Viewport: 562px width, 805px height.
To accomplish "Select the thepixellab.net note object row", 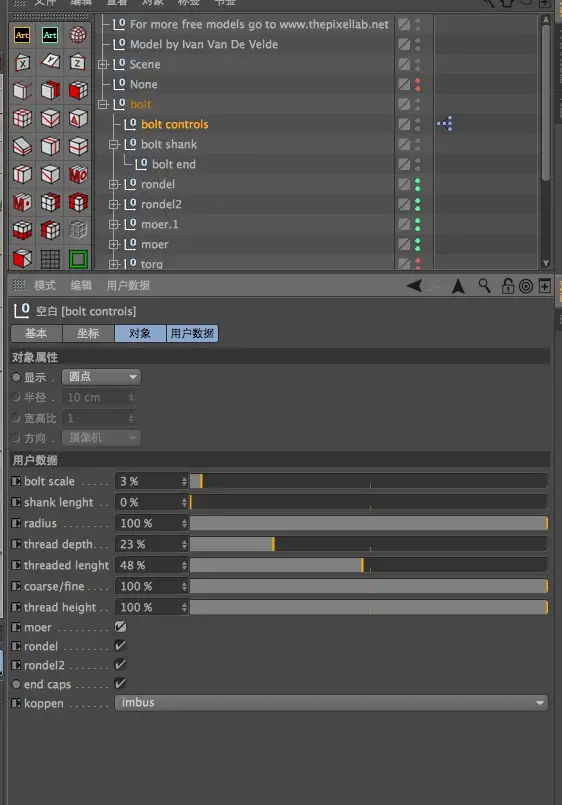I will tap(259, 24).
